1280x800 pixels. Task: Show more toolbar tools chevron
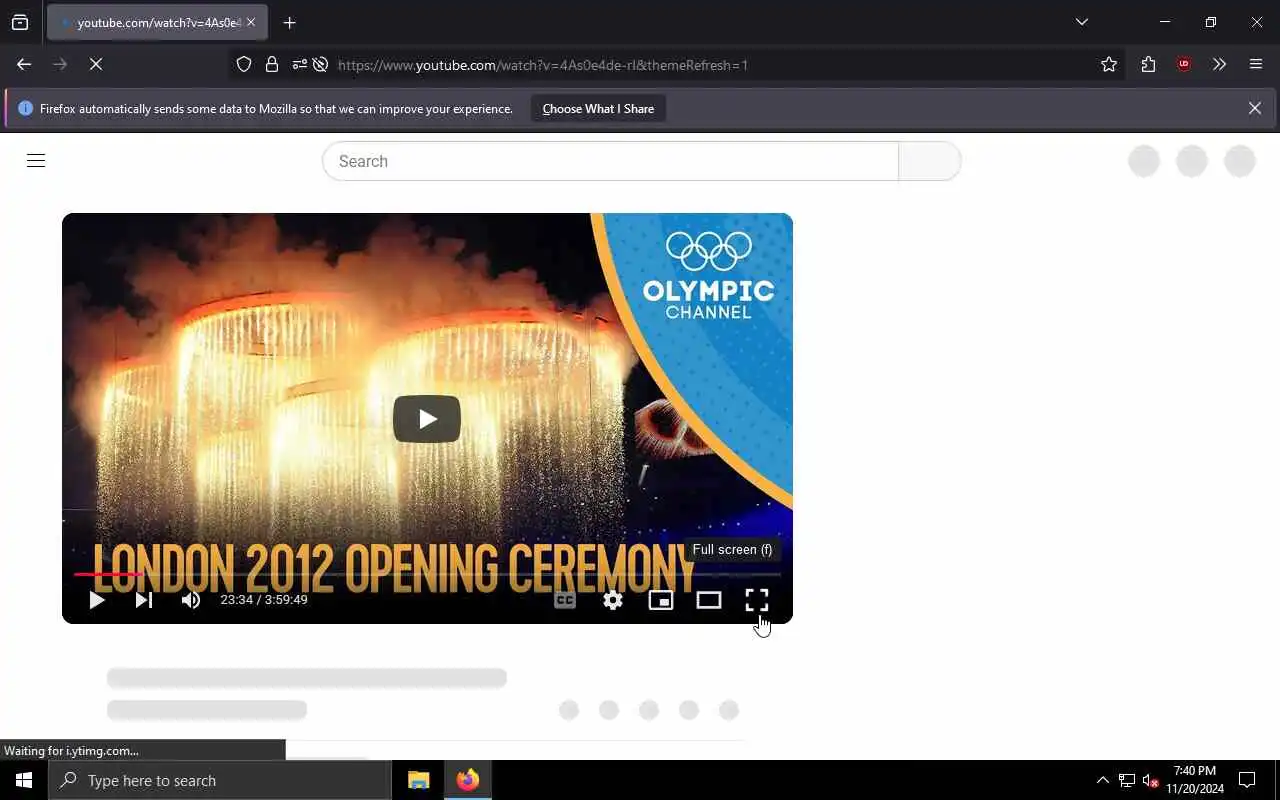1219,64
